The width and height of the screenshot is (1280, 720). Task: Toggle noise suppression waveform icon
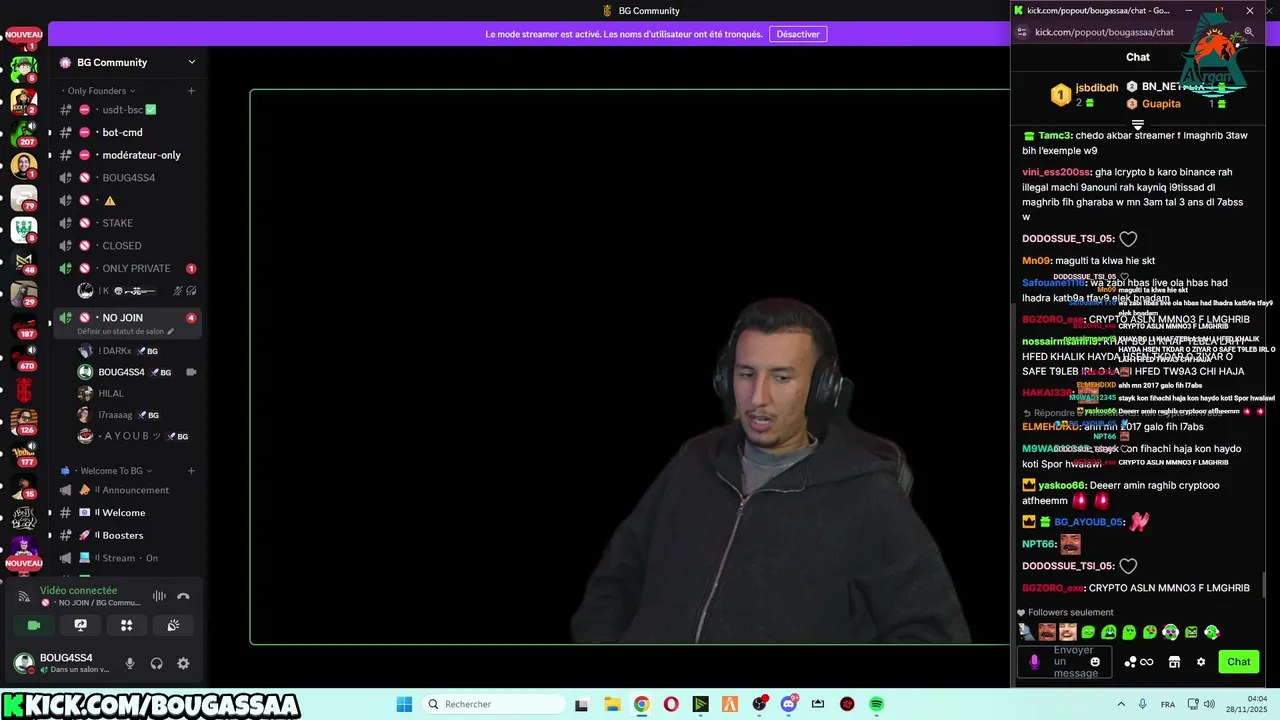pos(159,596)
